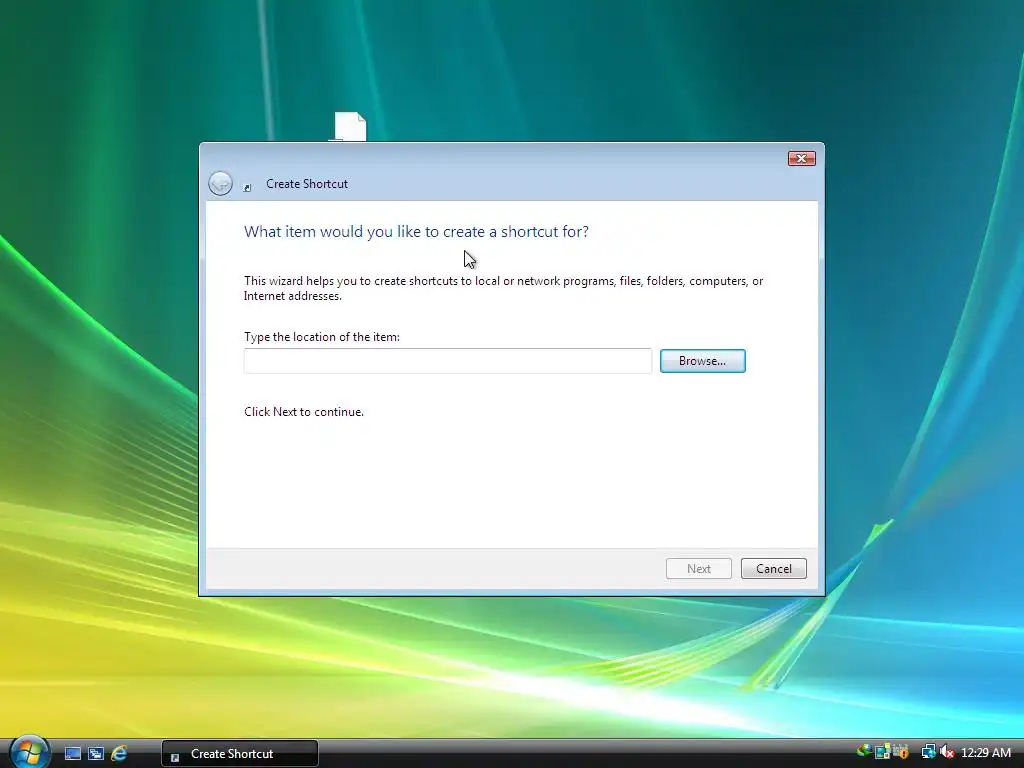Click the wizard's round back arrow

pyautogui.click(x=220, y=184)
